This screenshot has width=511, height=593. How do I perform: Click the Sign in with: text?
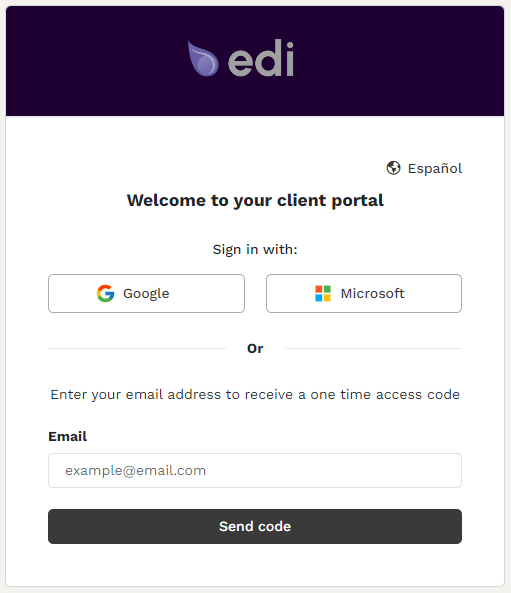(255, 250)
